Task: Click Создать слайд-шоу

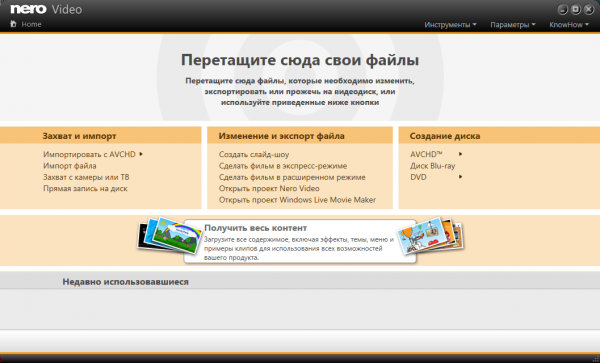Action: (x=254, y=155)
